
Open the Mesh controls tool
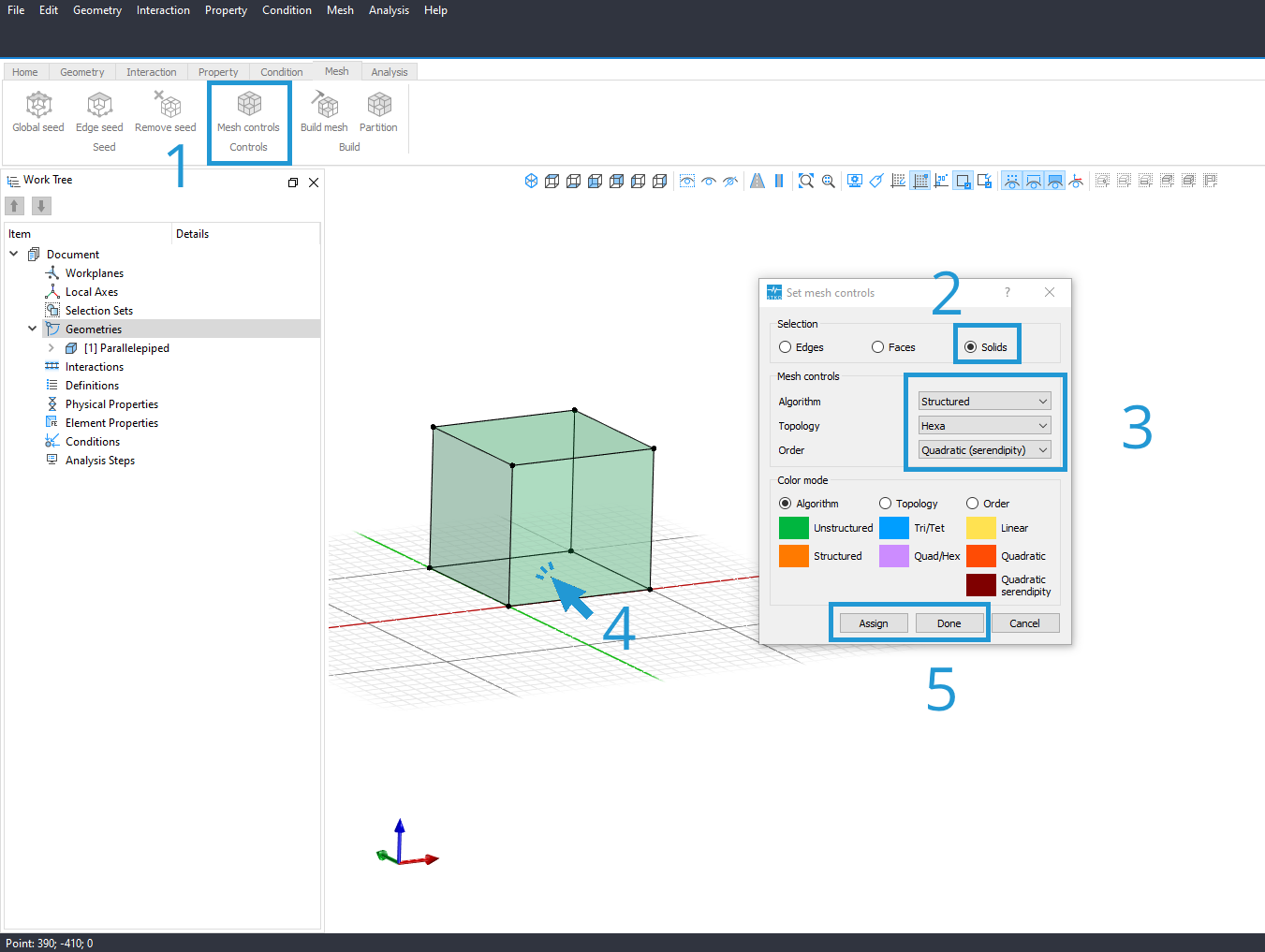coord(249,104)
